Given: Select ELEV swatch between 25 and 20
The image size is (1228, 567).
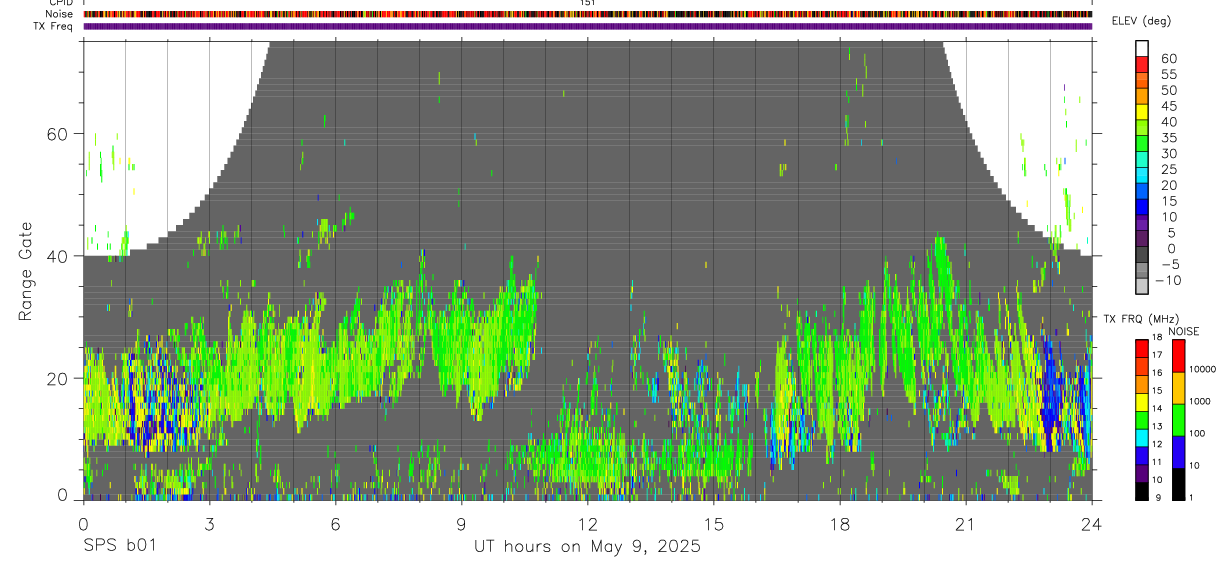Looking at the screenshot, I should [1142, 176].
